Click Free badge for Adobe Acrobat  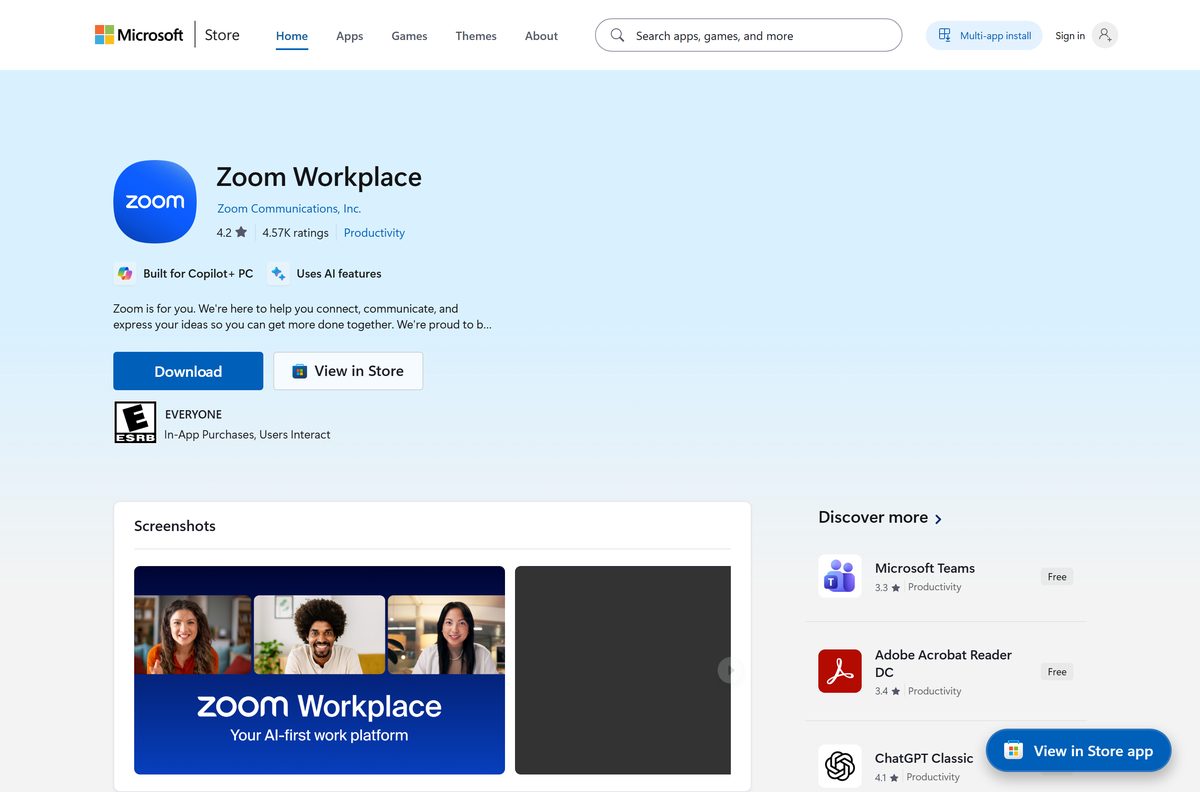[1057, 672]
